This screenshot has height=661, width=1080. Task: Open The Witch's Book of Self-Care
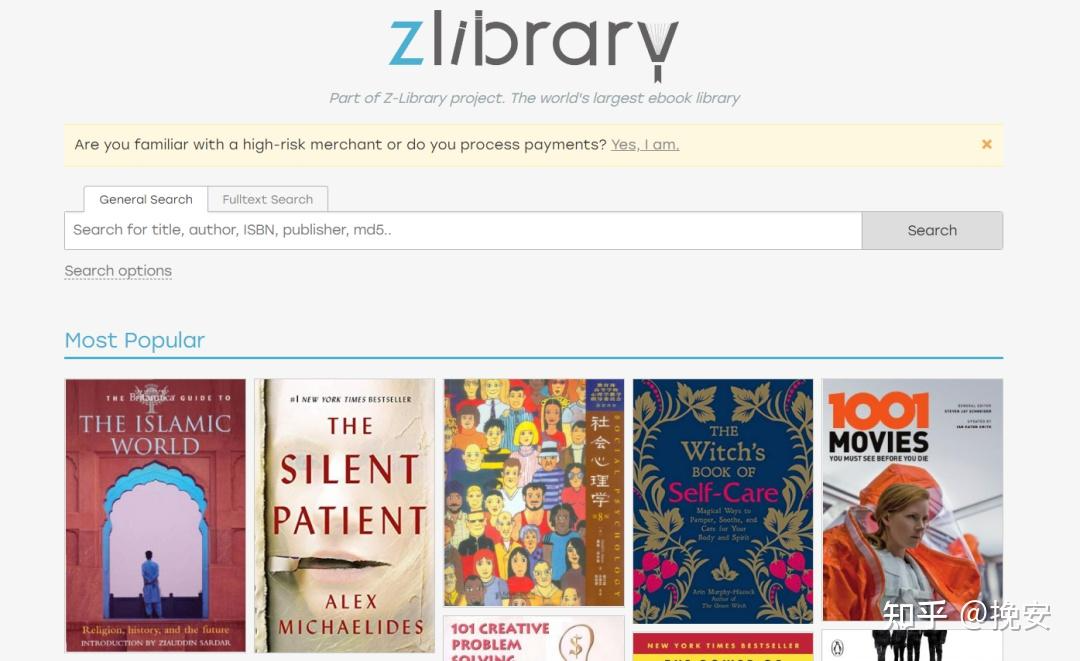point(723,501)
